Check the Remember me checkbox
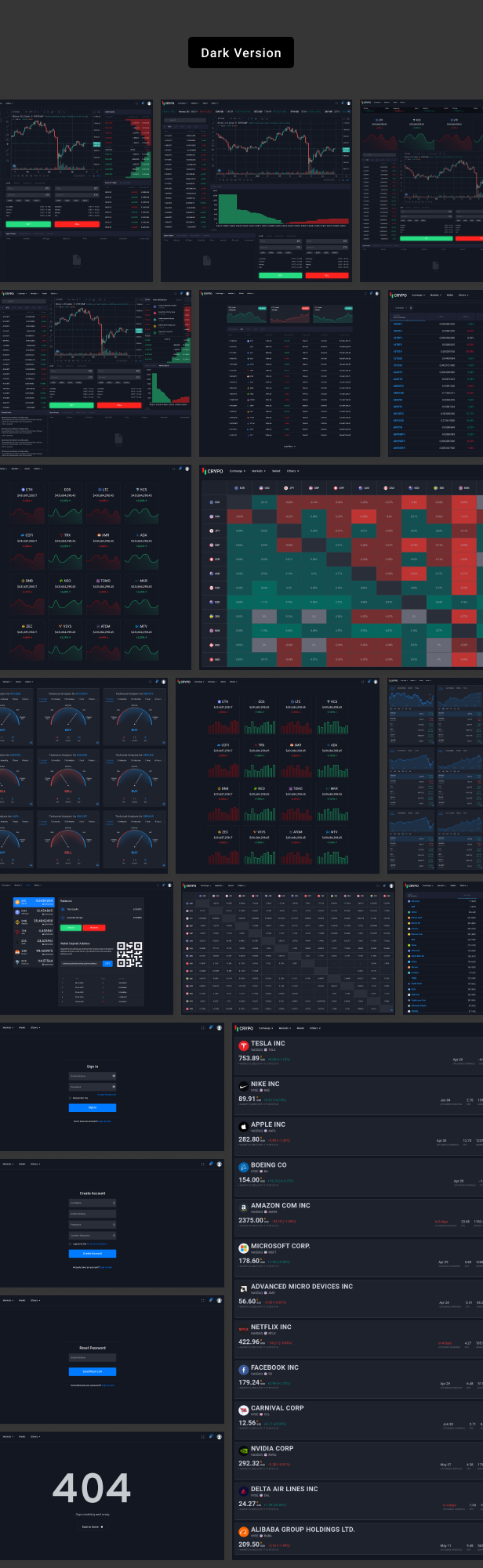Viewport: 483px width, 1568px height. tap(70, 1098)
